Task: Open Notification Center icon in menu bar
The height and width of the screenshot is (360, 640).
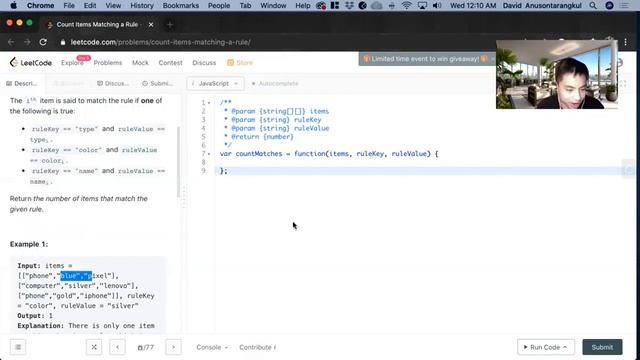Action: [624, 5]
